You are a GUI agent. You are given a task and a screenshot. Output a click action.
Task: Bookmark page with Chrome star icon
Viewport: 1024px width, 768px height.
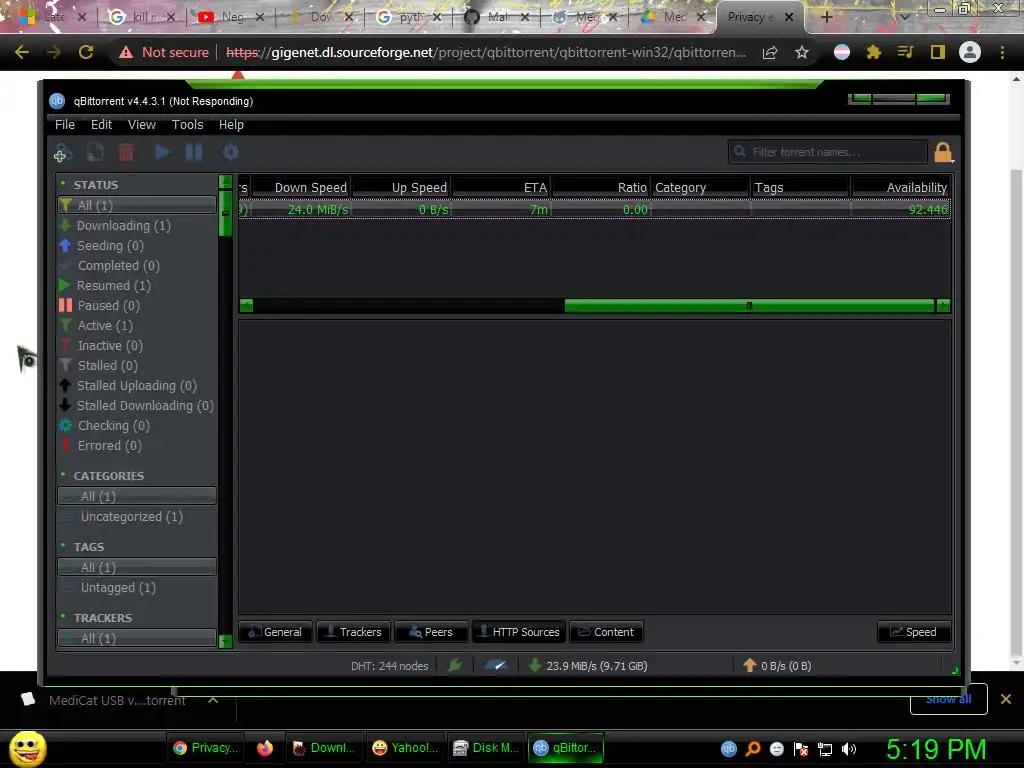802,52
